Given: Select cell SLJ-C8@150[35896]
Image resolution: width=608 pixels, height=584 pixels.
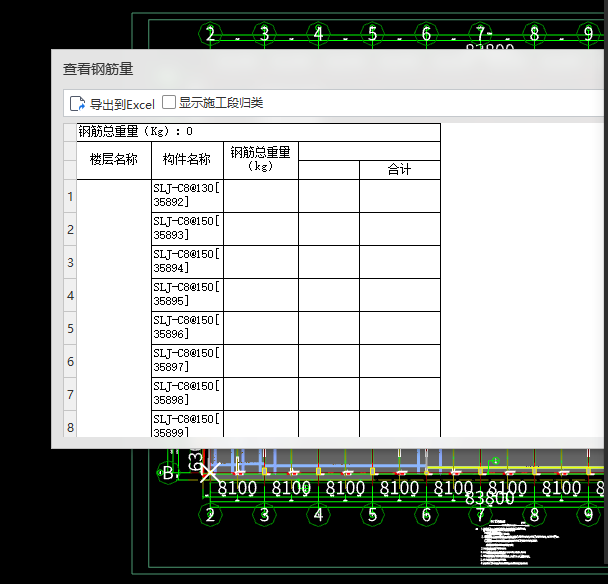Looking at the screenshot, I should click(x=187, y=327).
